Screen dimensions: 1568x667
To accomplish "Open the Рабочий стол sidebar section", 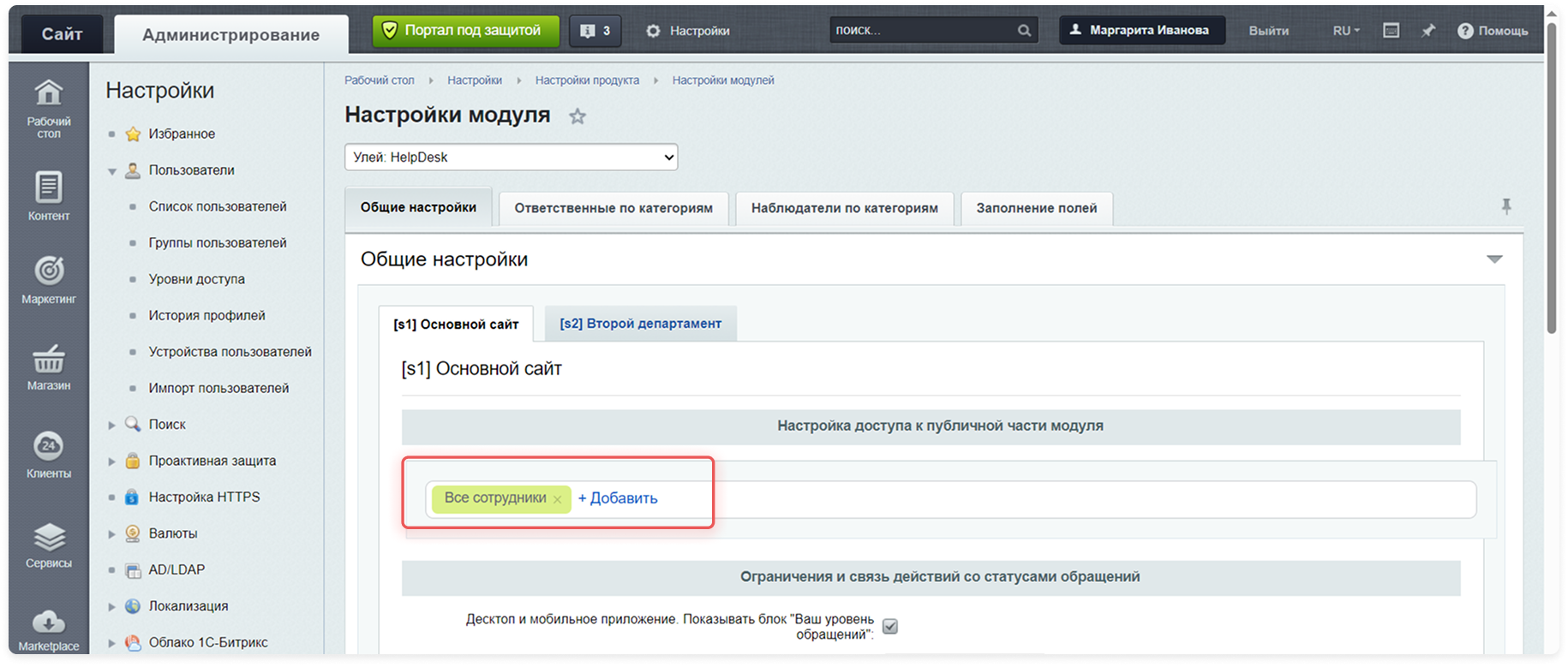I will (48, 109).
